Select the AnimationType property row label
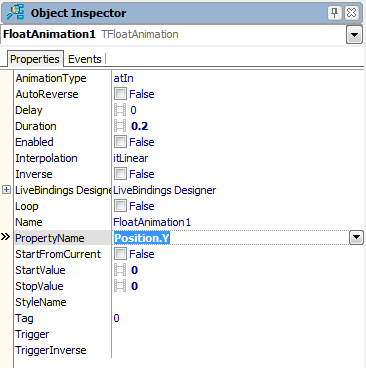 pos(51,78)
